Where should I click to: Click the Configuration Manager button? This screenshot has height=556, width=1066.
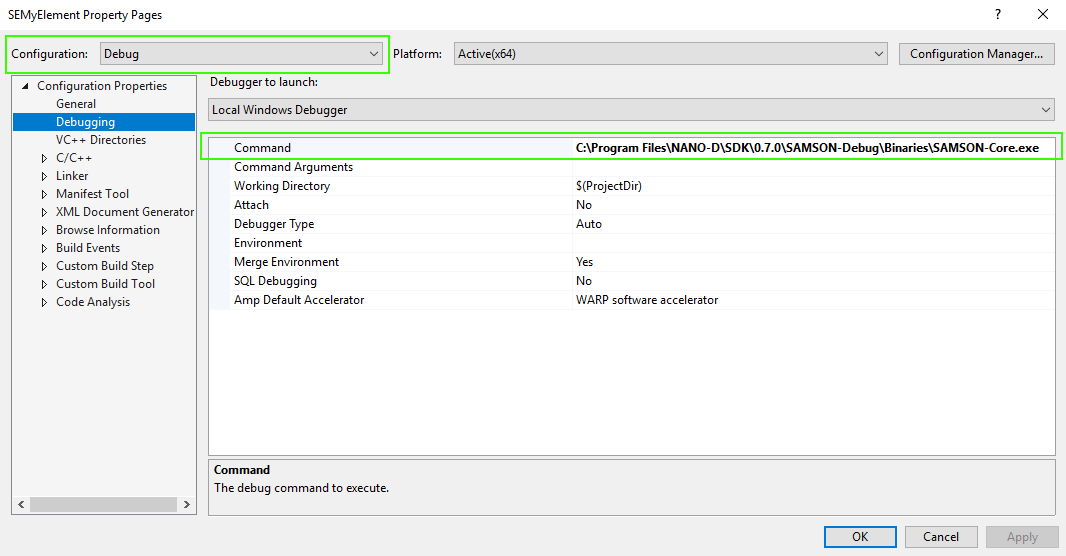point(977,54)
